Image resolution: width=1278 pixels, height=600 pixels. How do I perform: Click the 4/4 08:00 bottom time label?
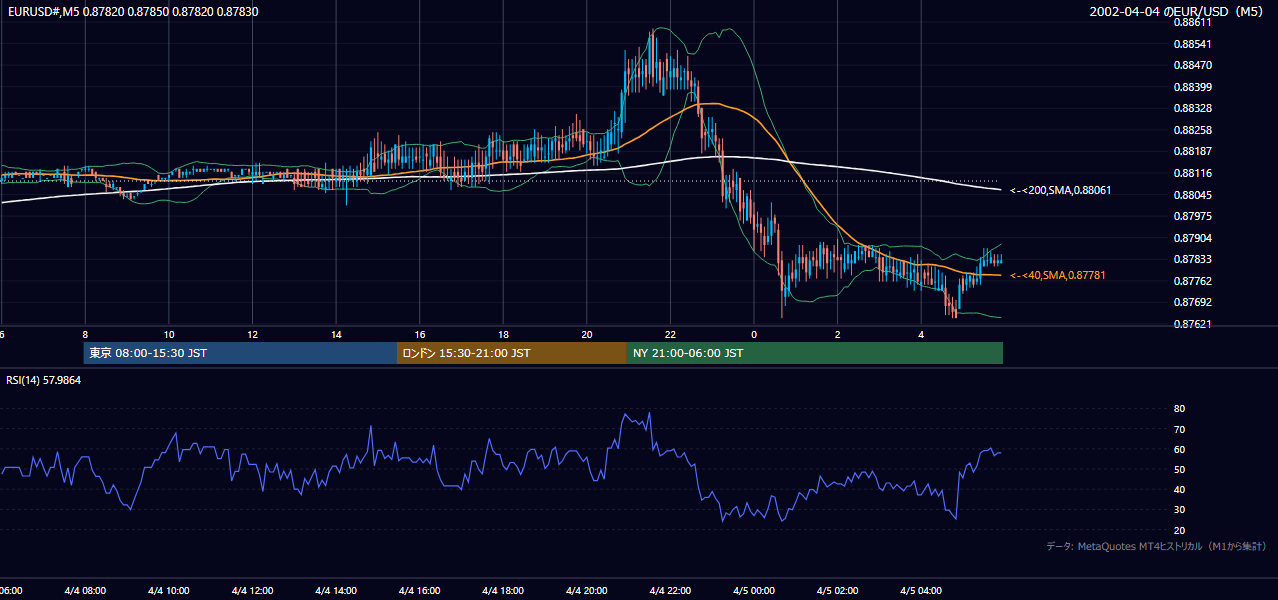click(83, 591)
